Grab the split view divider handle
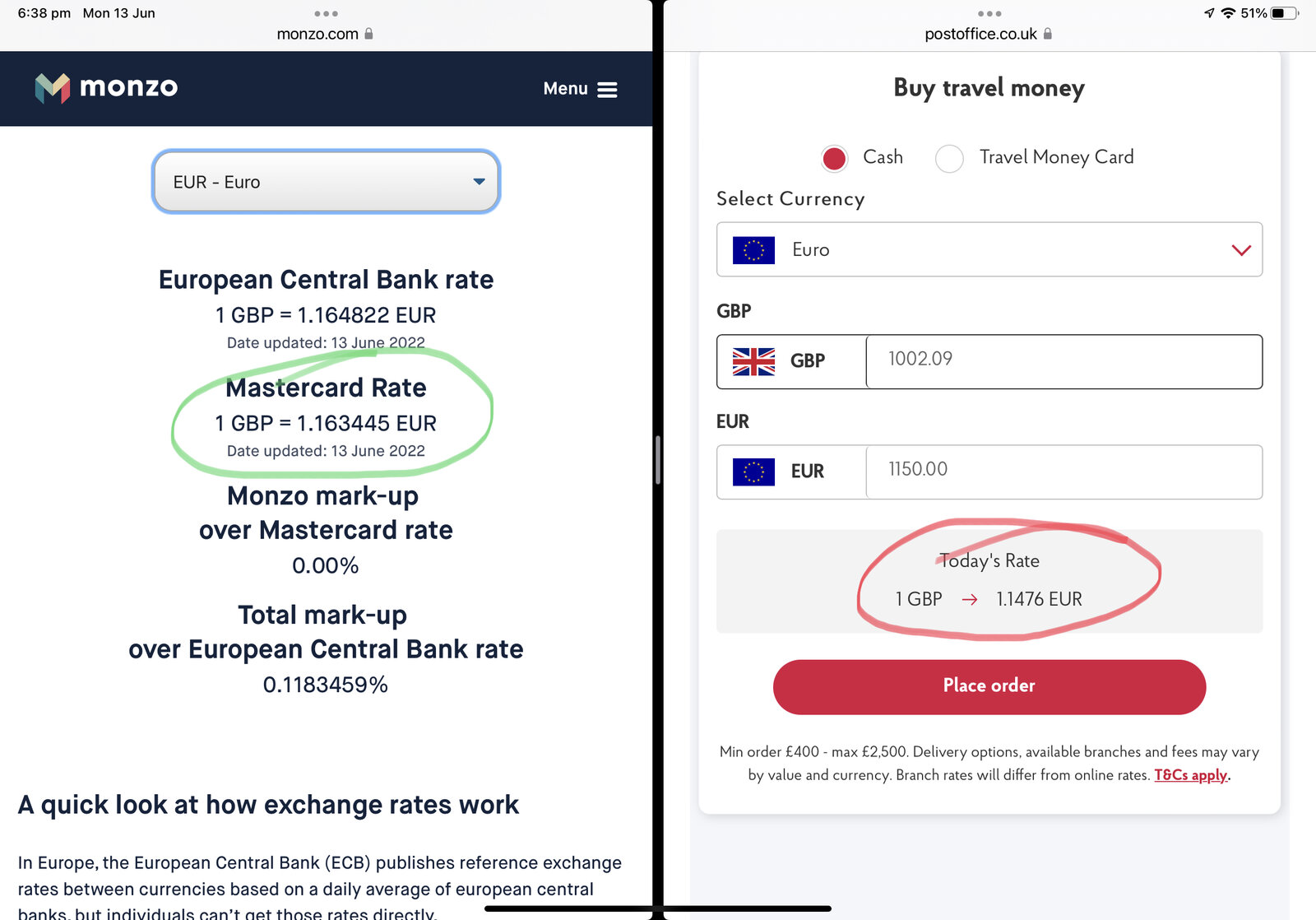The height and width of the screenshot is (920, 1316). pos(658,460)
